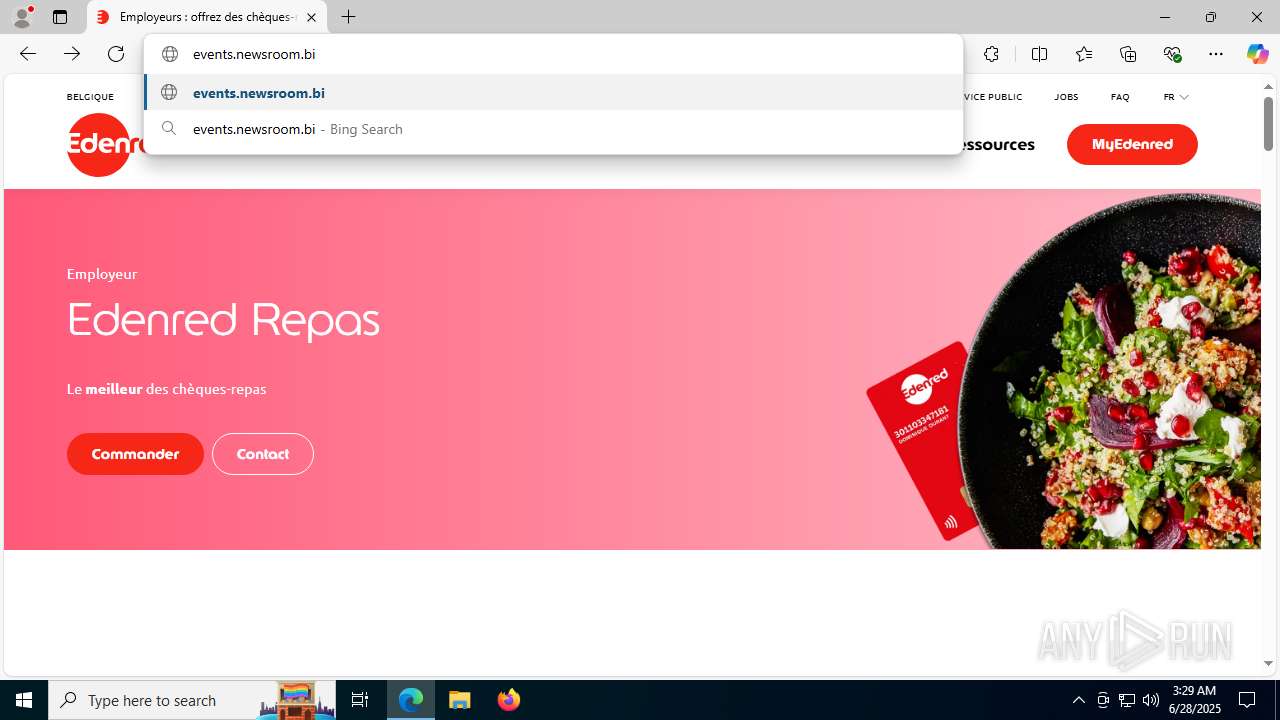Open the taskbar clock and date
Screen dimensions: 1280x720
pyautogui.click(x=1194, y=700)
